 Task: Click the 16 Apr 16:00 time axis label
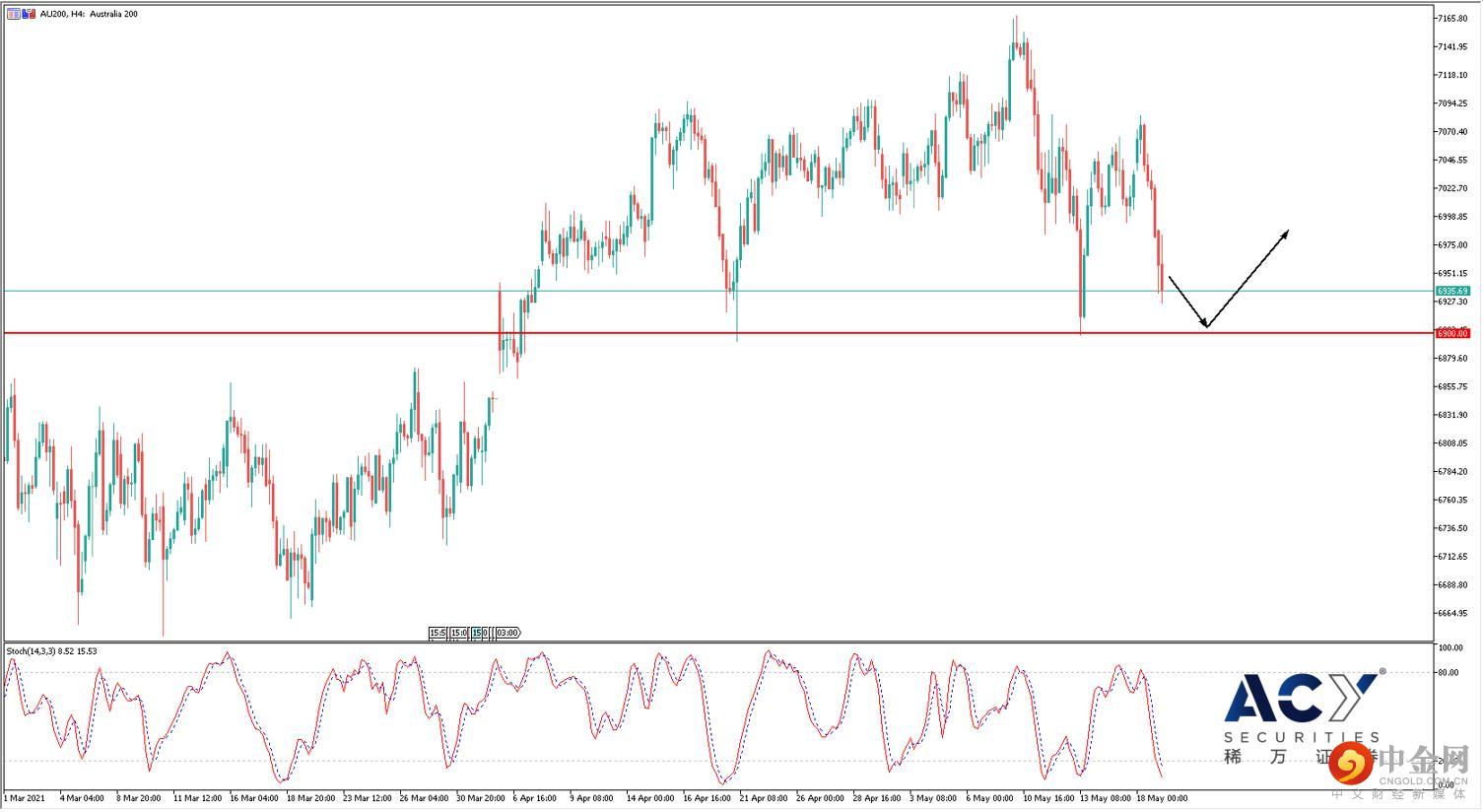[x=708, y=798]
